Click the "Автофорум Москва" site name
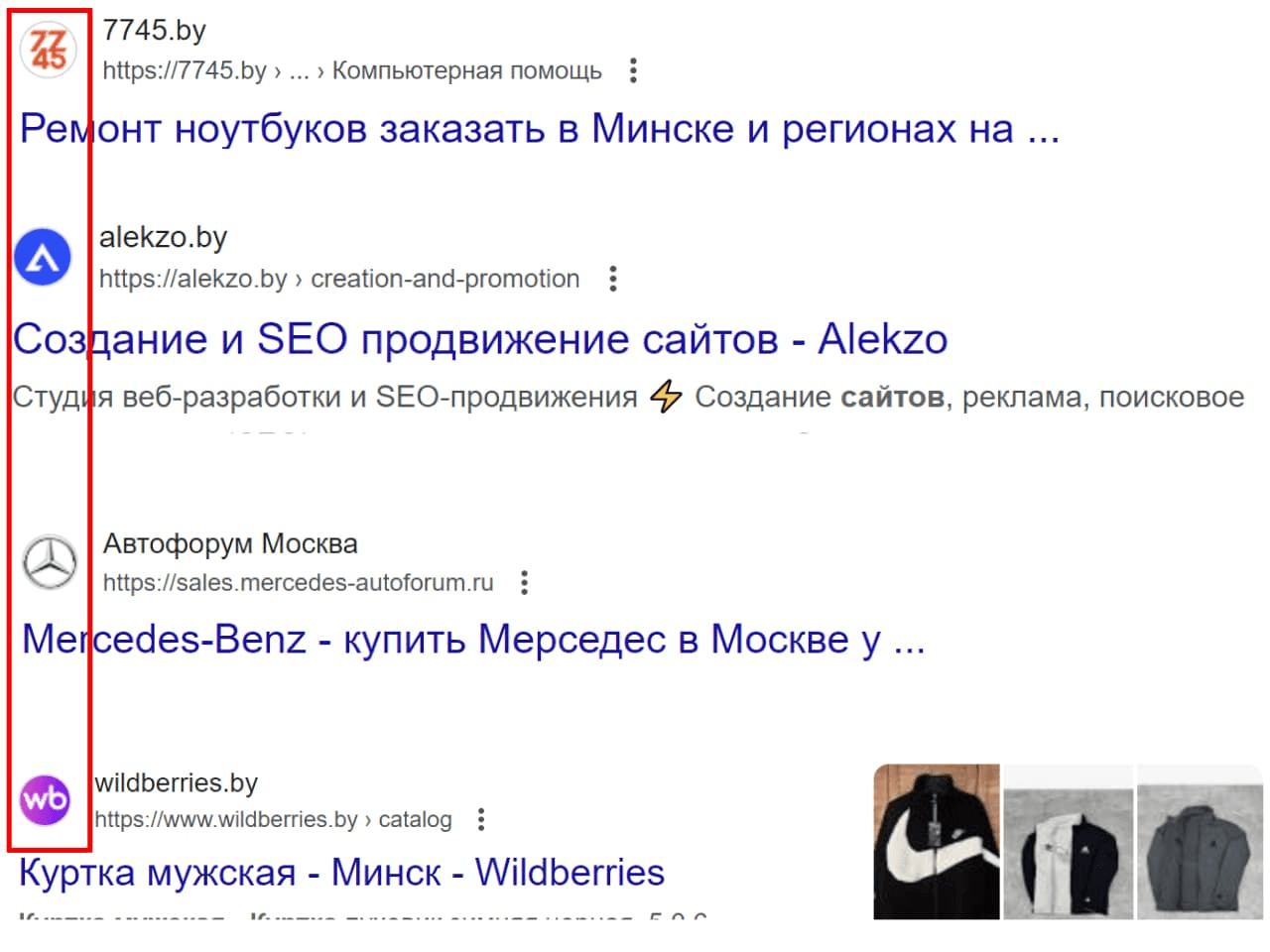The height and width of the screenshot is (952, 1270). (x=230, y=543)
